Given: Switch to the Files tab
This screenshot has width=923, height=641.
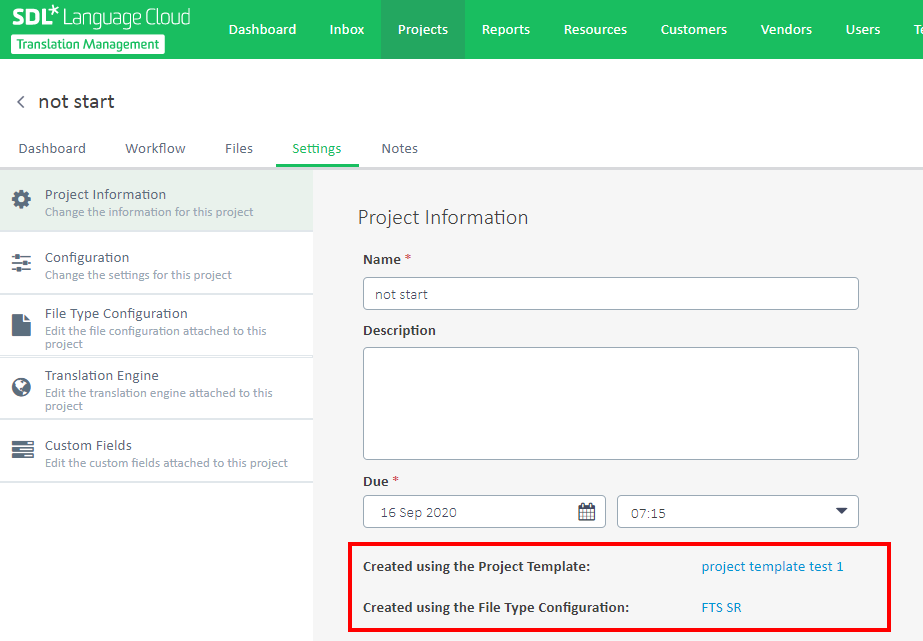Looking at the screenshot, I should pos(239,149).
